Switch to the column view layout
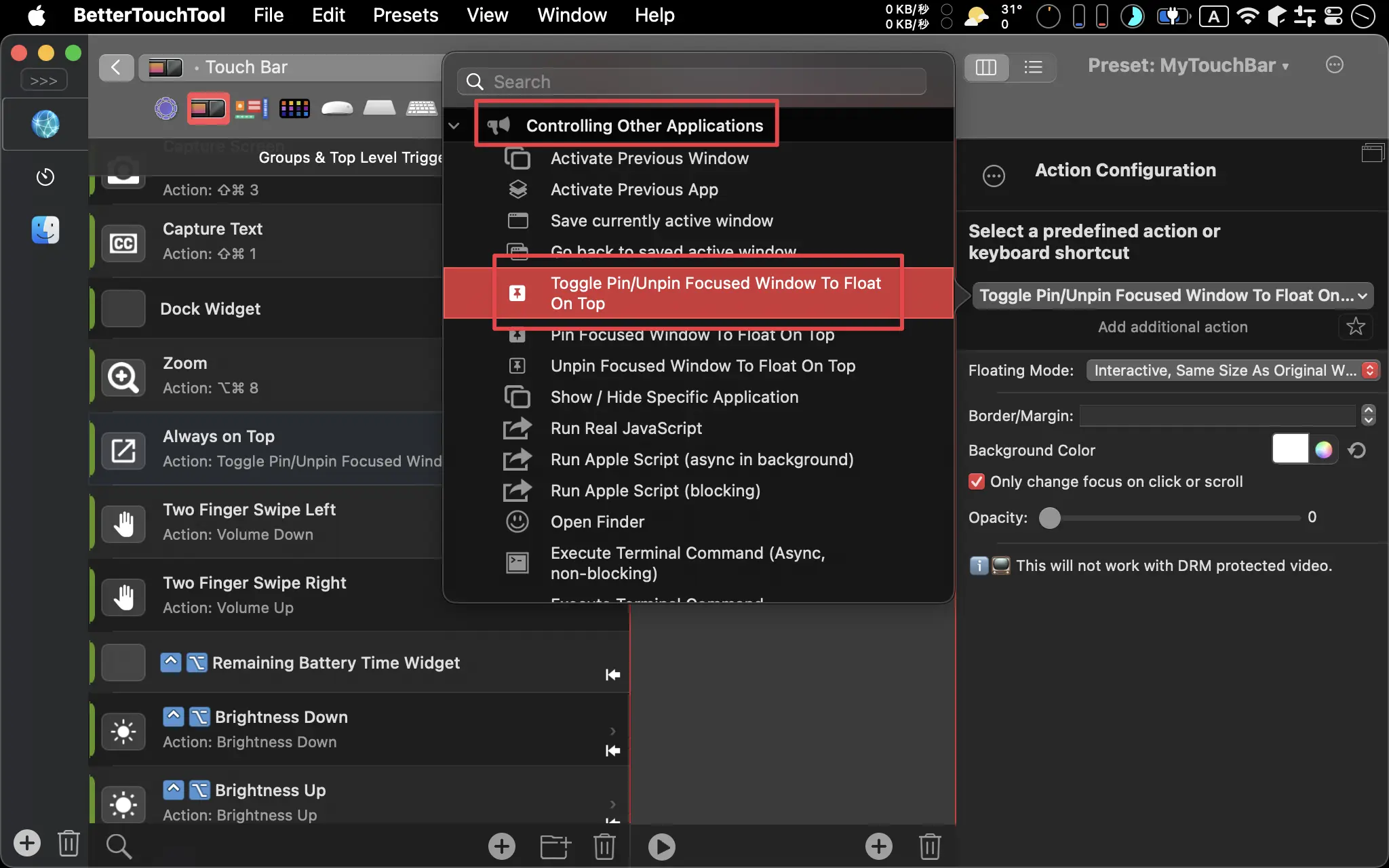 point(986,67)
